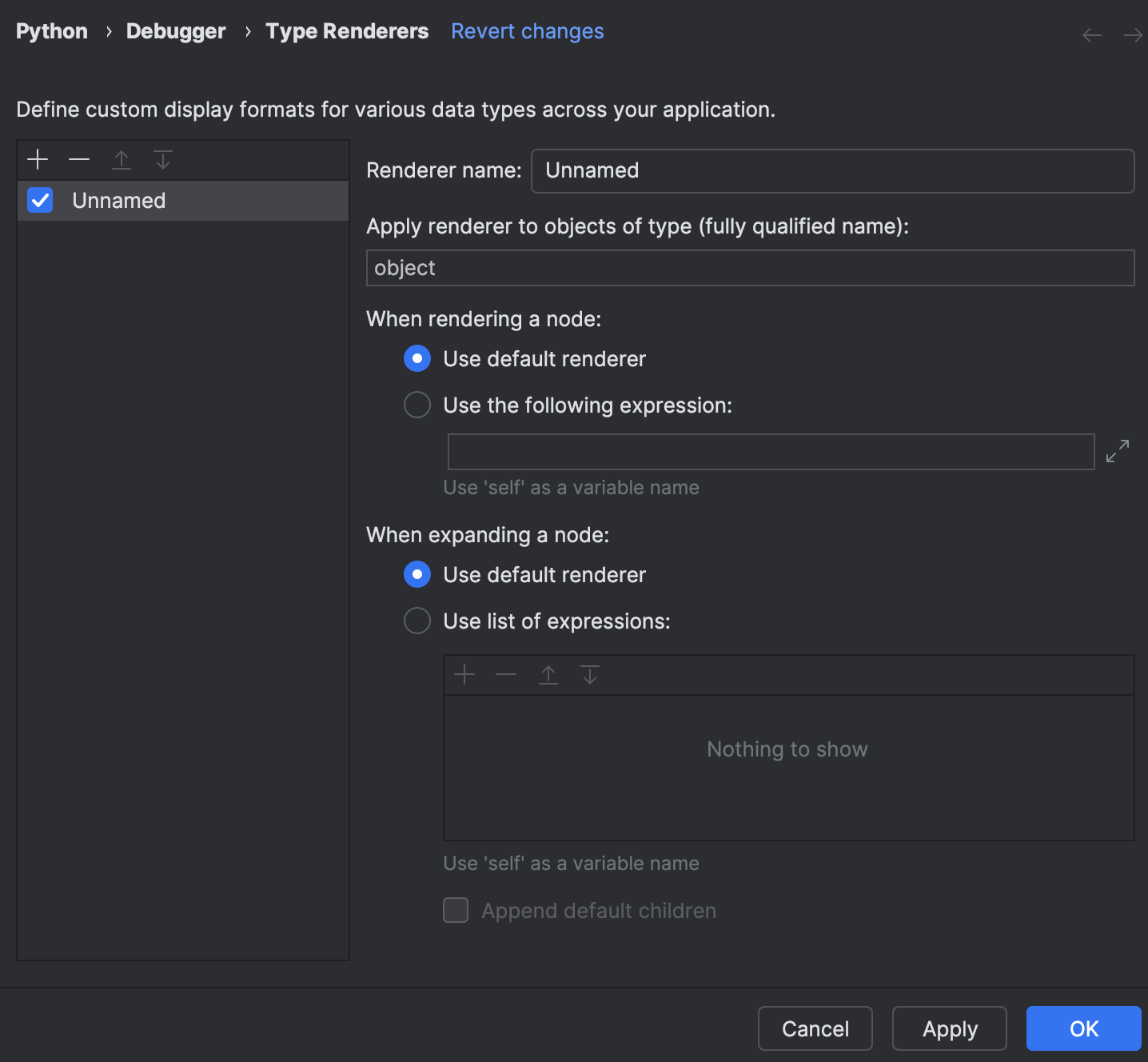Remove the Unnamed renderer using the minus icon

[x=78, y=159]
